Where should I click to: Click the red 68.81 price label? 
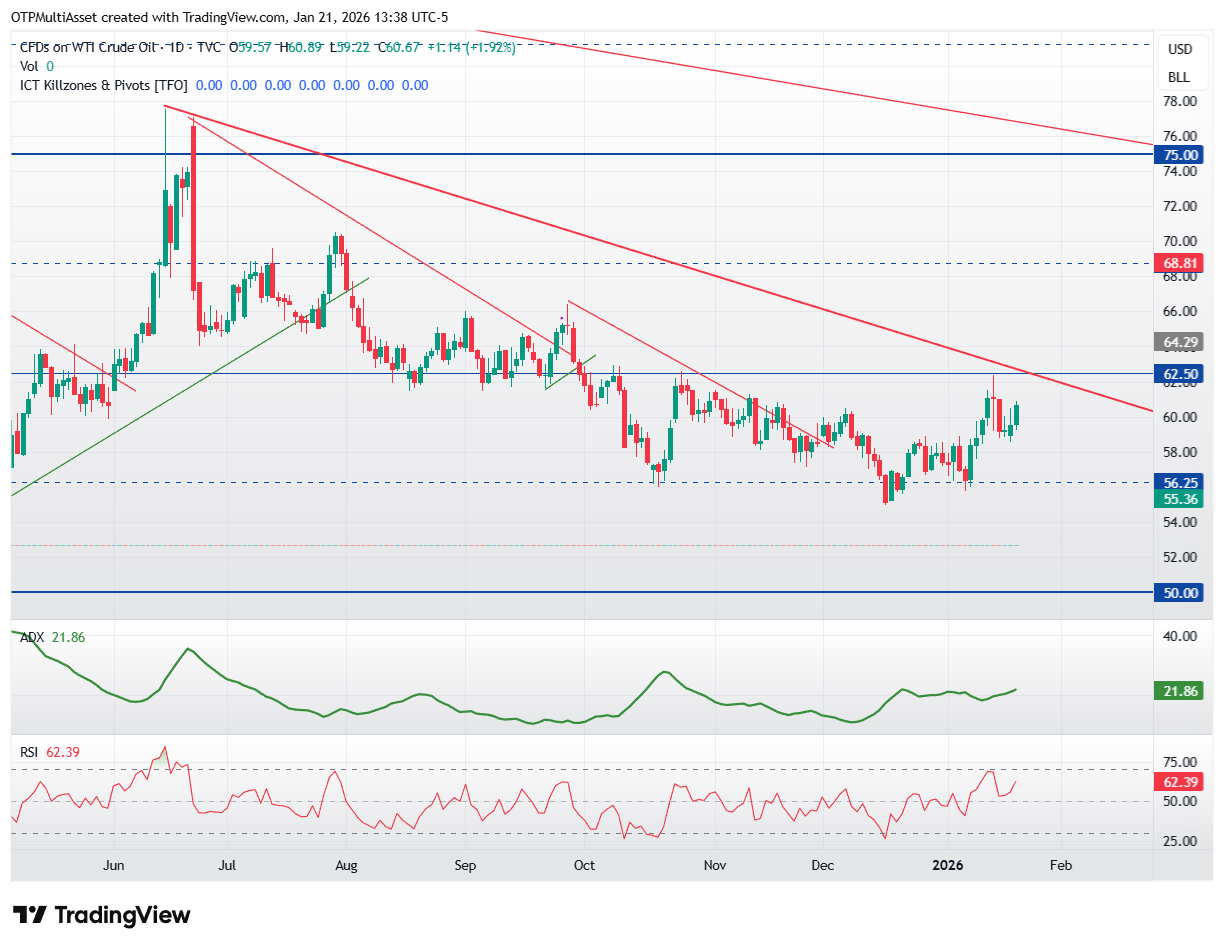point(1180,264)
